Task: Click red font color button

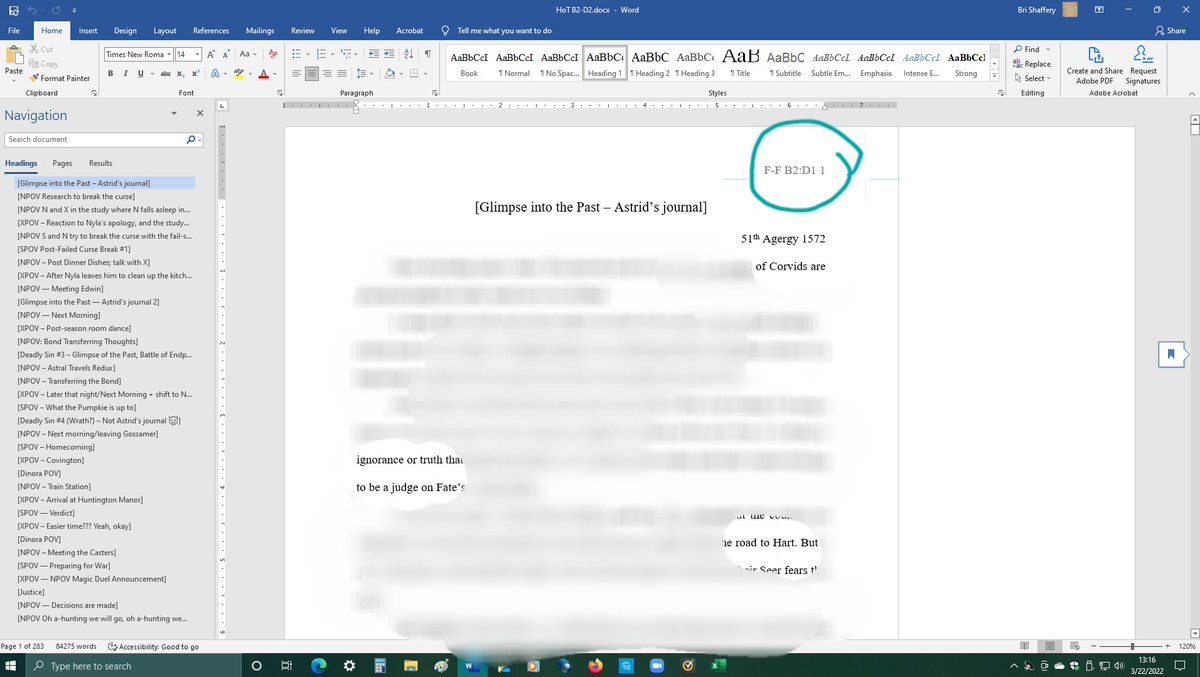Action: (264, 74)
